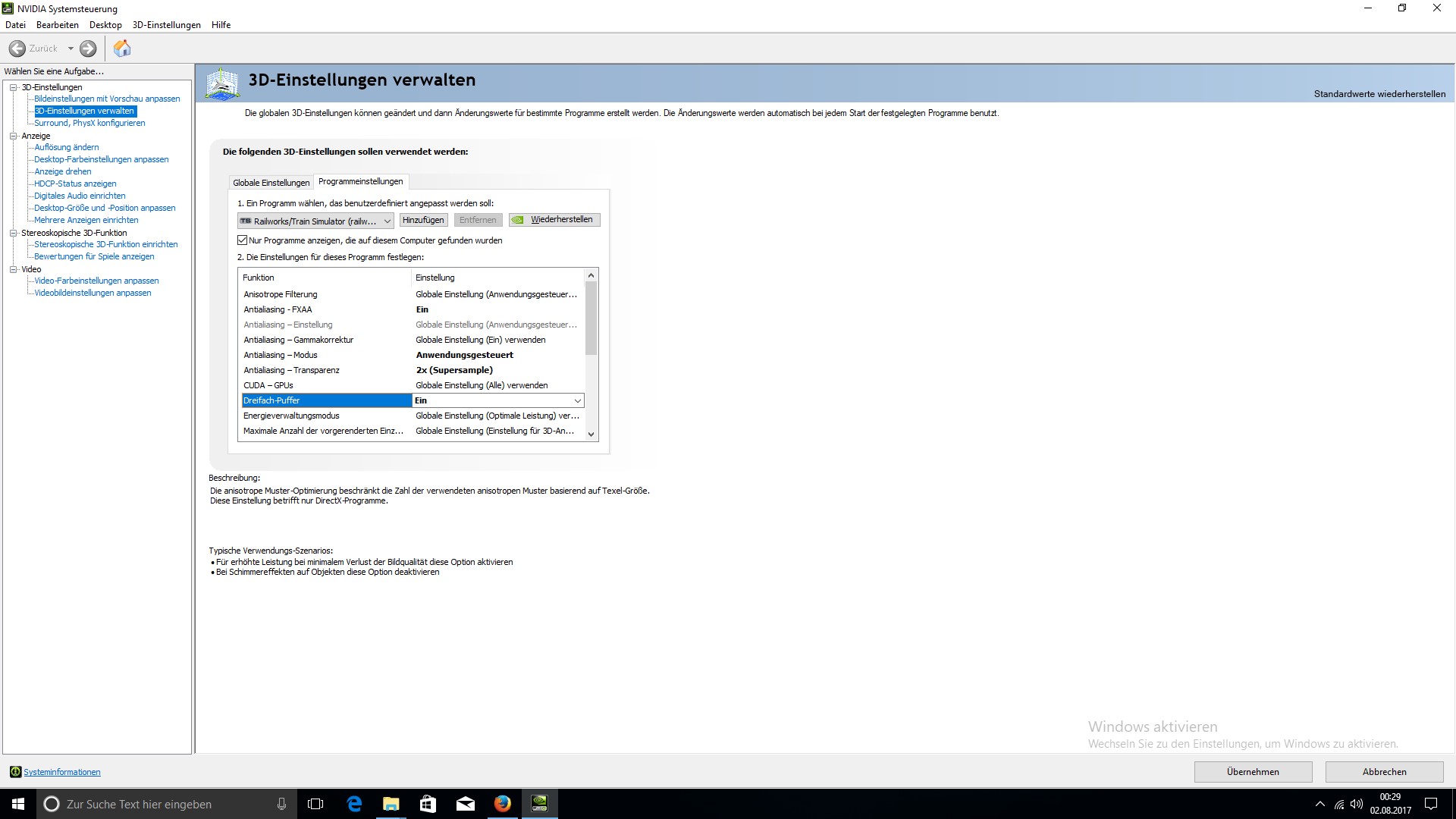This screenshot has width=1456, height=819.
Task: Click the settings list scroll-down arrow
Action: tap(591, 435)
